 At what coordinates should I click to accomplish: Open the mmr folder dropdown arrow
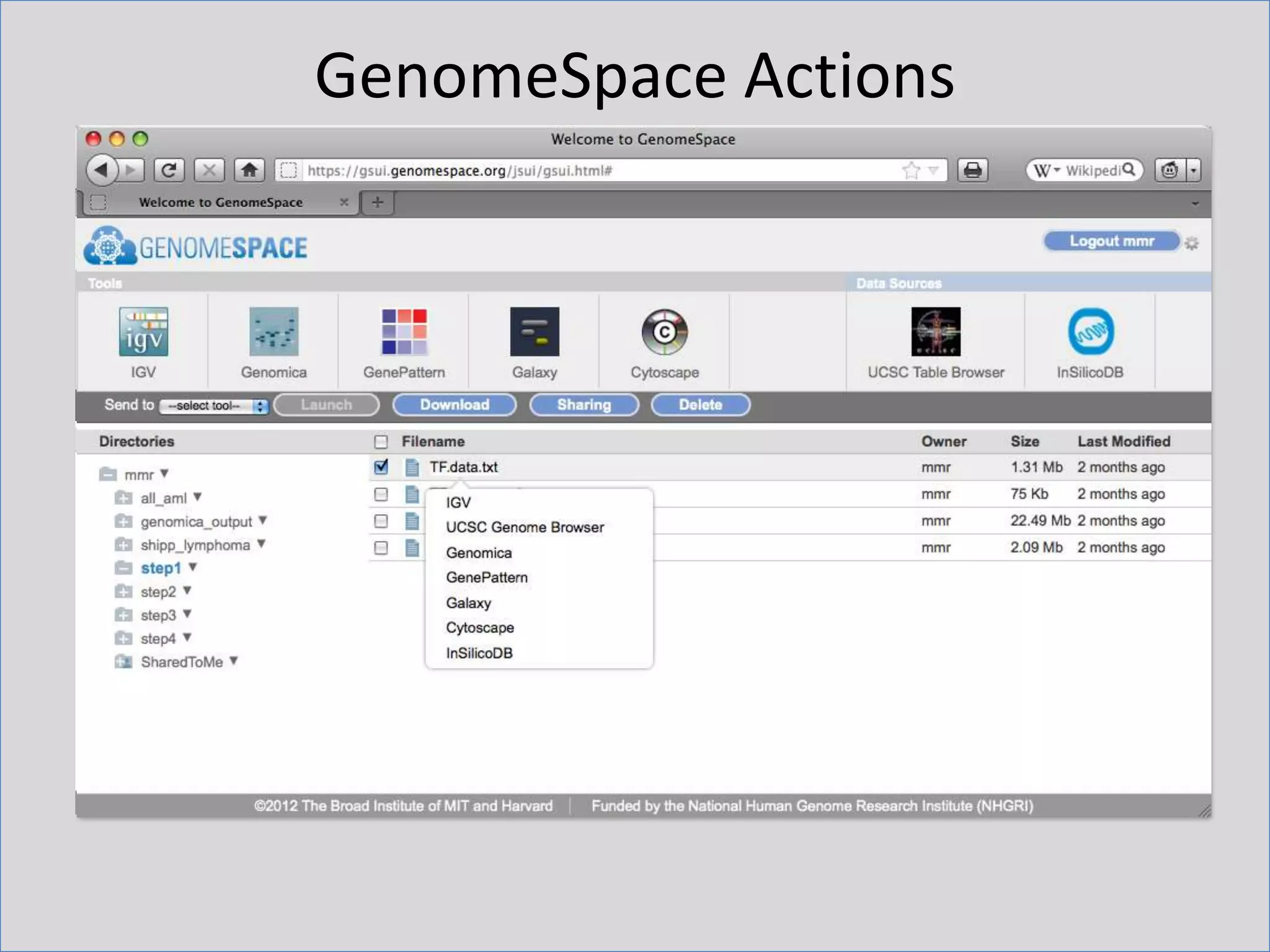[x=164, y=474]
